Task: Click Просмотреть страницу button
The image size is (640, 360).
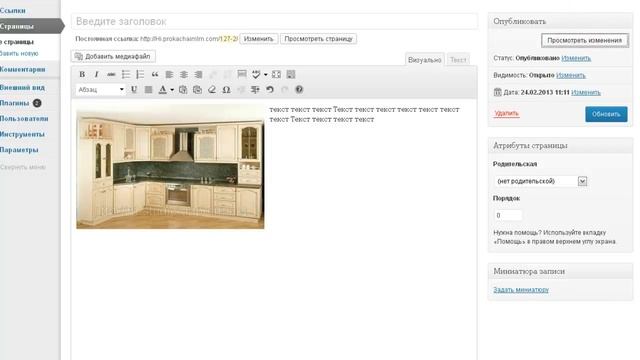Action: click(x=318, y=39)
